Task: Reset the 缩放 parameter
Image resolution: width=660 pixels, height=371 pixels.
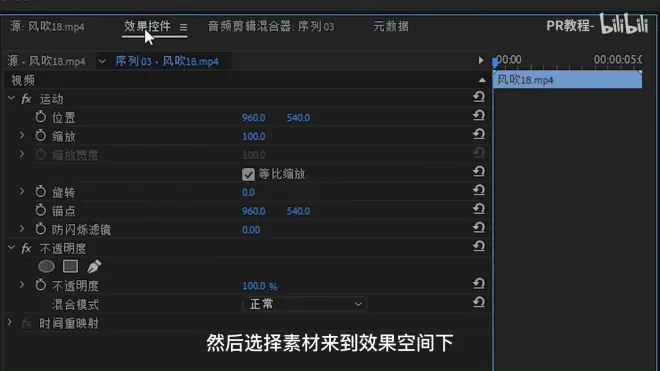Action: [479, 134]
